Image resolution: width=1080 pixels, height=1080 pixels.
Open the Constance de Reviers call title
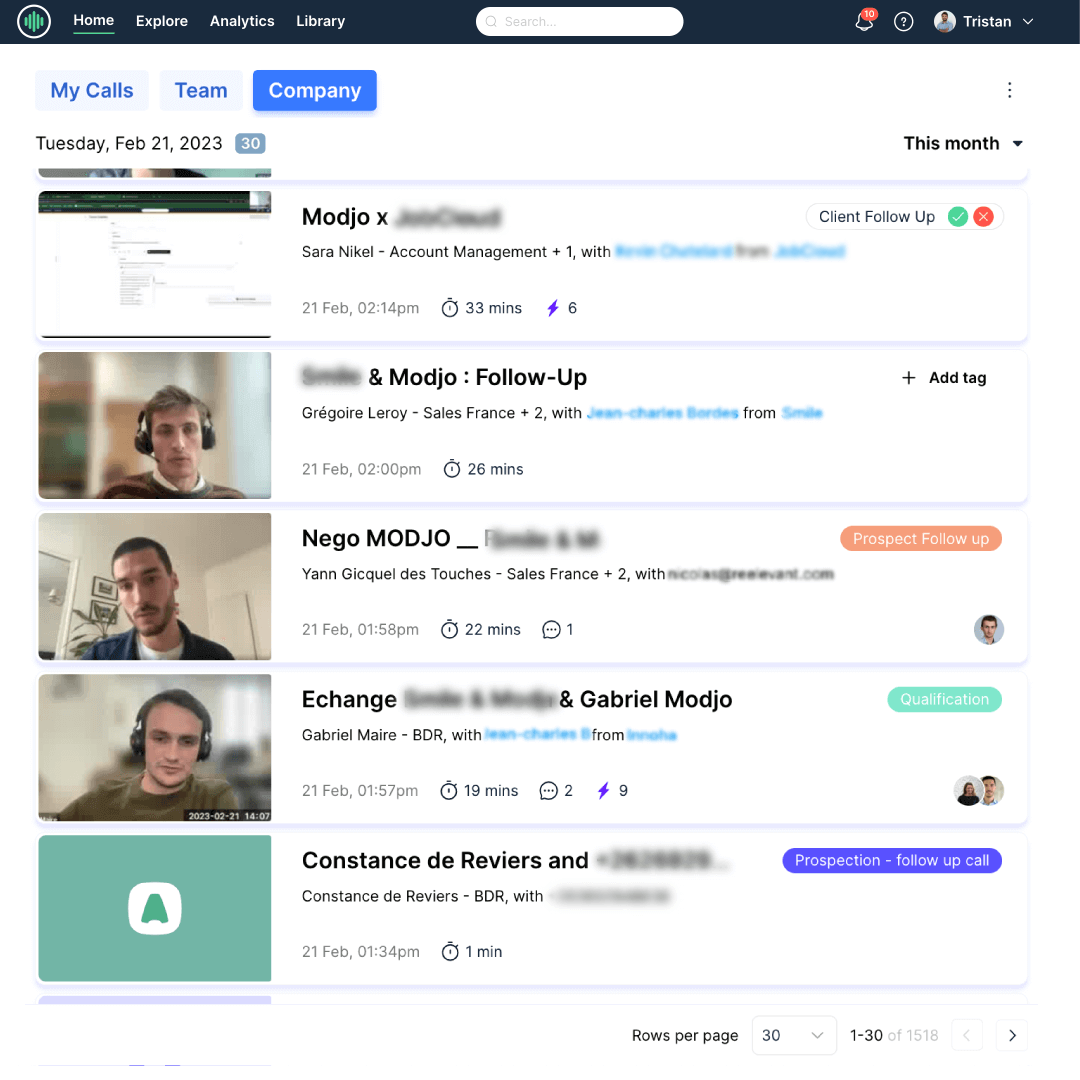(x=514, y=860)
